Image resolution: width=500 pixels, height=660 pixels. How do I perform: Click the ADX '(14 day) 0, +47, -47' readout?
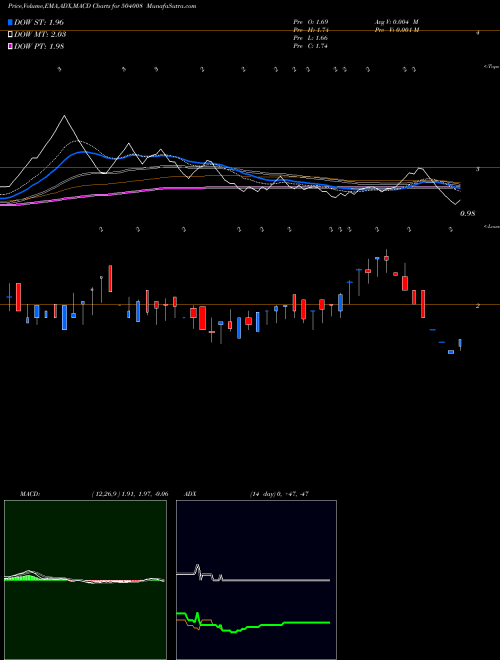(x=279, y=494)
